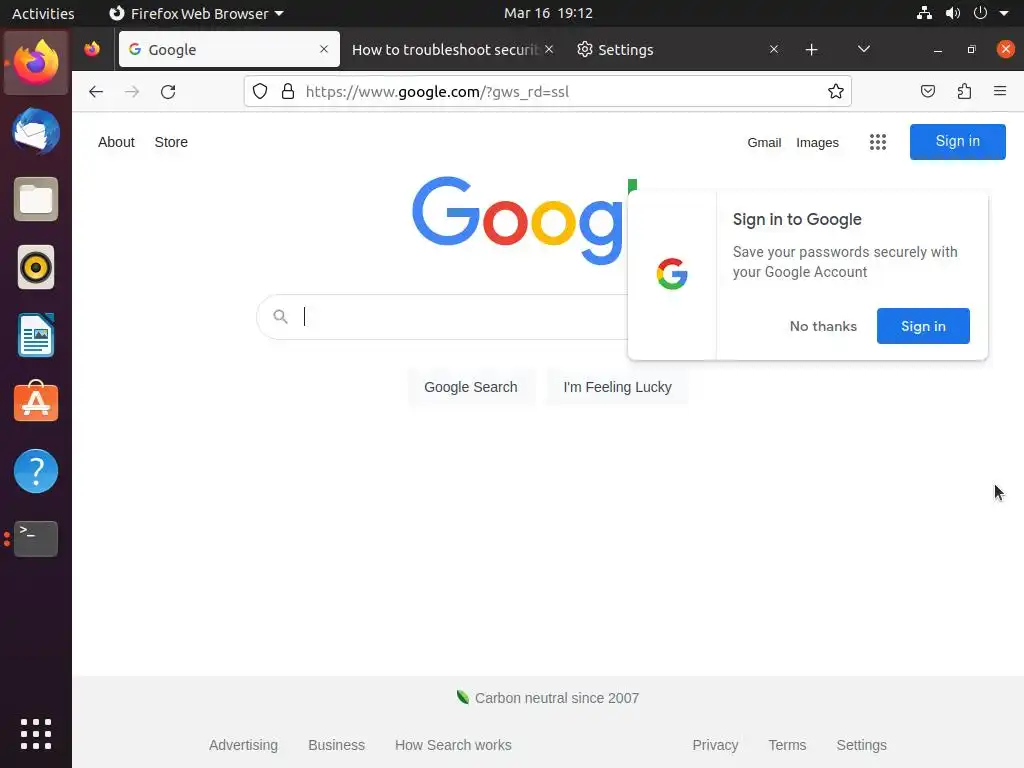Open Ubuntu Software from the dock

click(x=36, y=402)
